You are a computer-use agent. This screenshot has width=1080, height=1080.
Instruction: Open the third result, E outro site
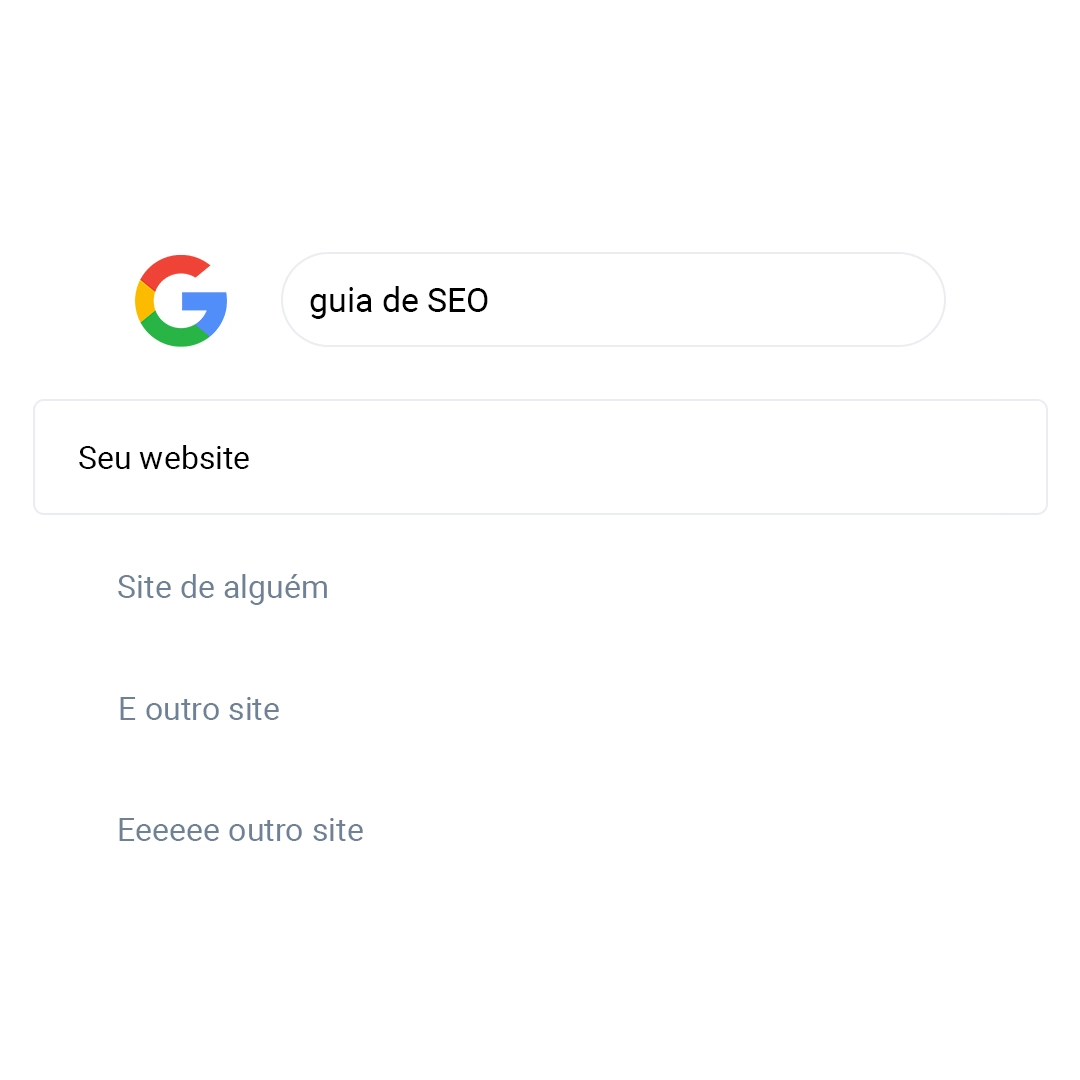[x=199, y=709]
